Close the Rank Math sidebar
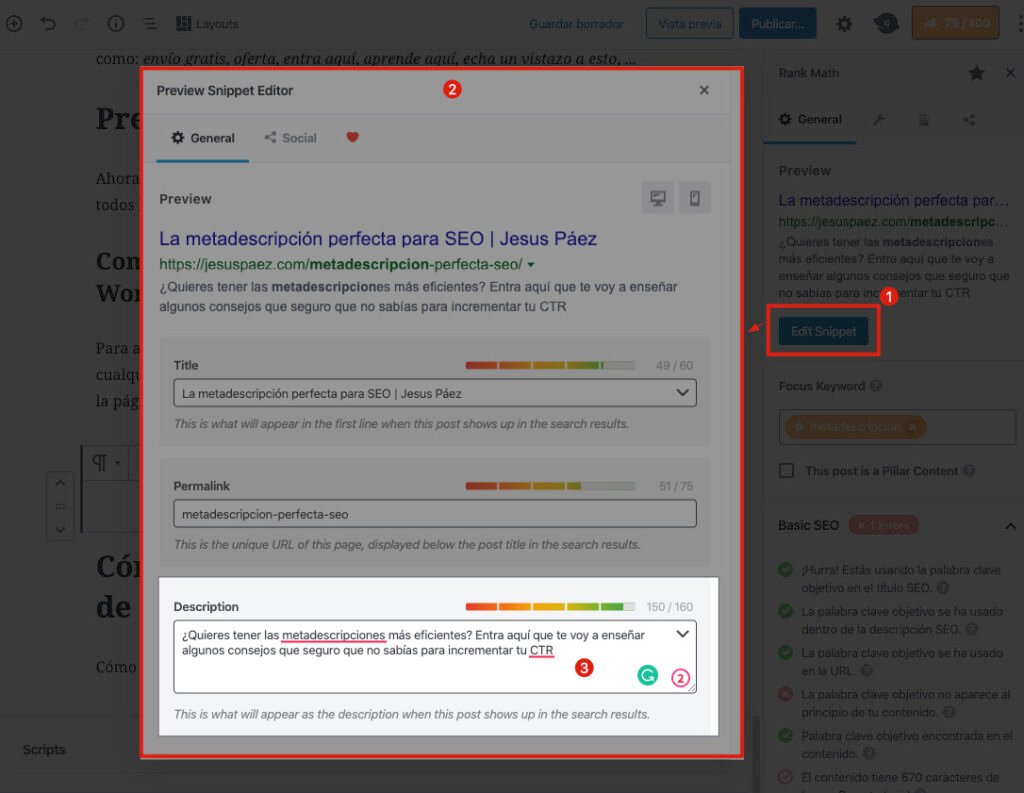 click(x=1010, y=73)
